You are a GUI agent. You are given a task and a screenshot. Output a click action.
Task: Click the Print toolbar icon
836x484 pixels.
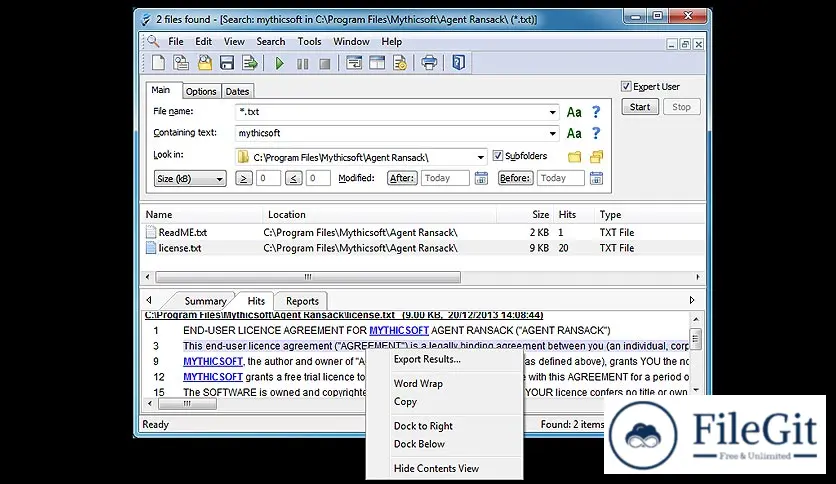point(429,63)
